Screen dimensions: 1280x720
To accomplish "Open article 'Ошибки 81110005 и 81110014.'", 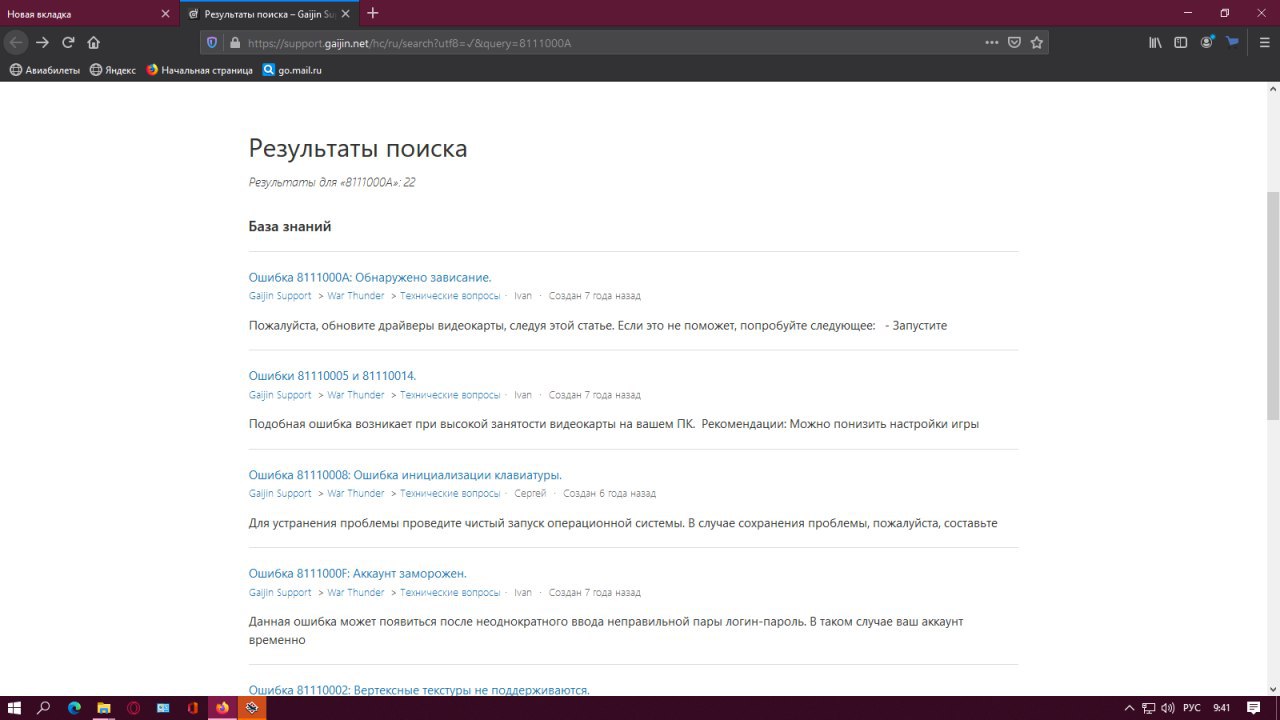I will click(332, 376).
